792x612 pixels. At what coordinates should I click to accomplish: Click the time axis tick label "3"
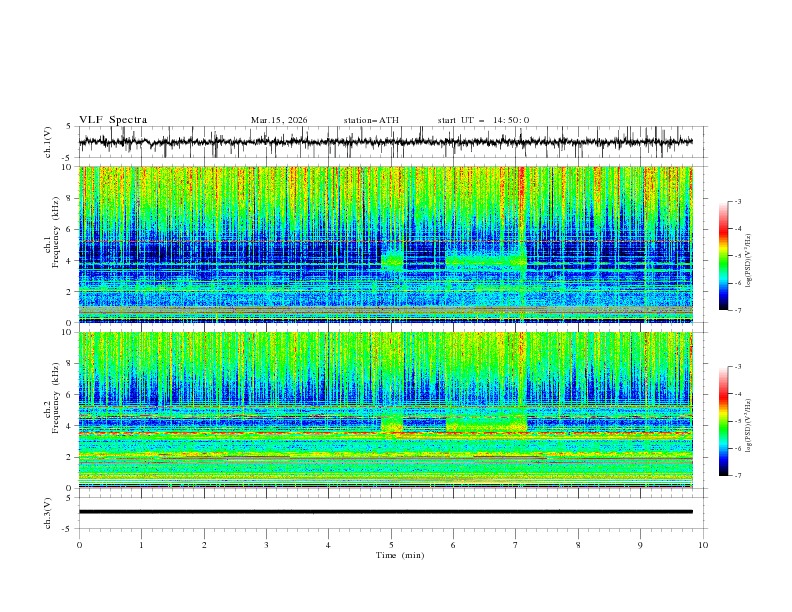tap(266, 545)
